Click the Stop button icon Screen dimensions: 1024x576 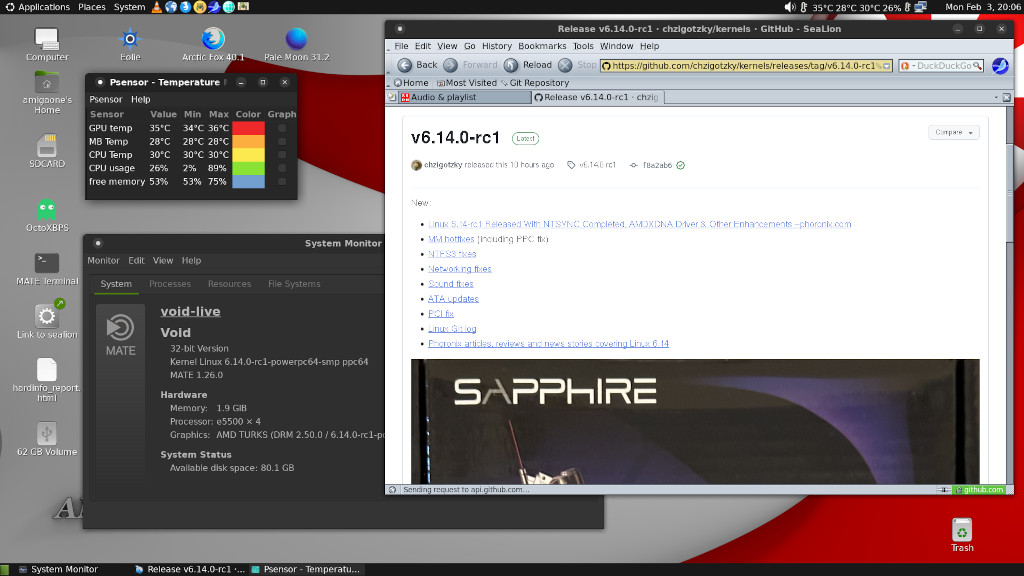click(566, 65)
